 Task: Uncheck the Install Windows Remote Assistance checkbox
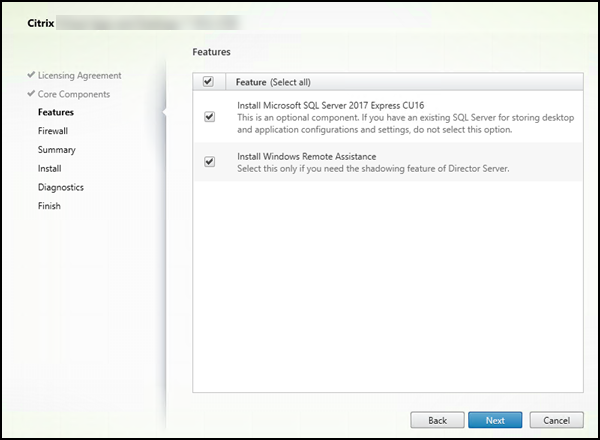[209, 161]
